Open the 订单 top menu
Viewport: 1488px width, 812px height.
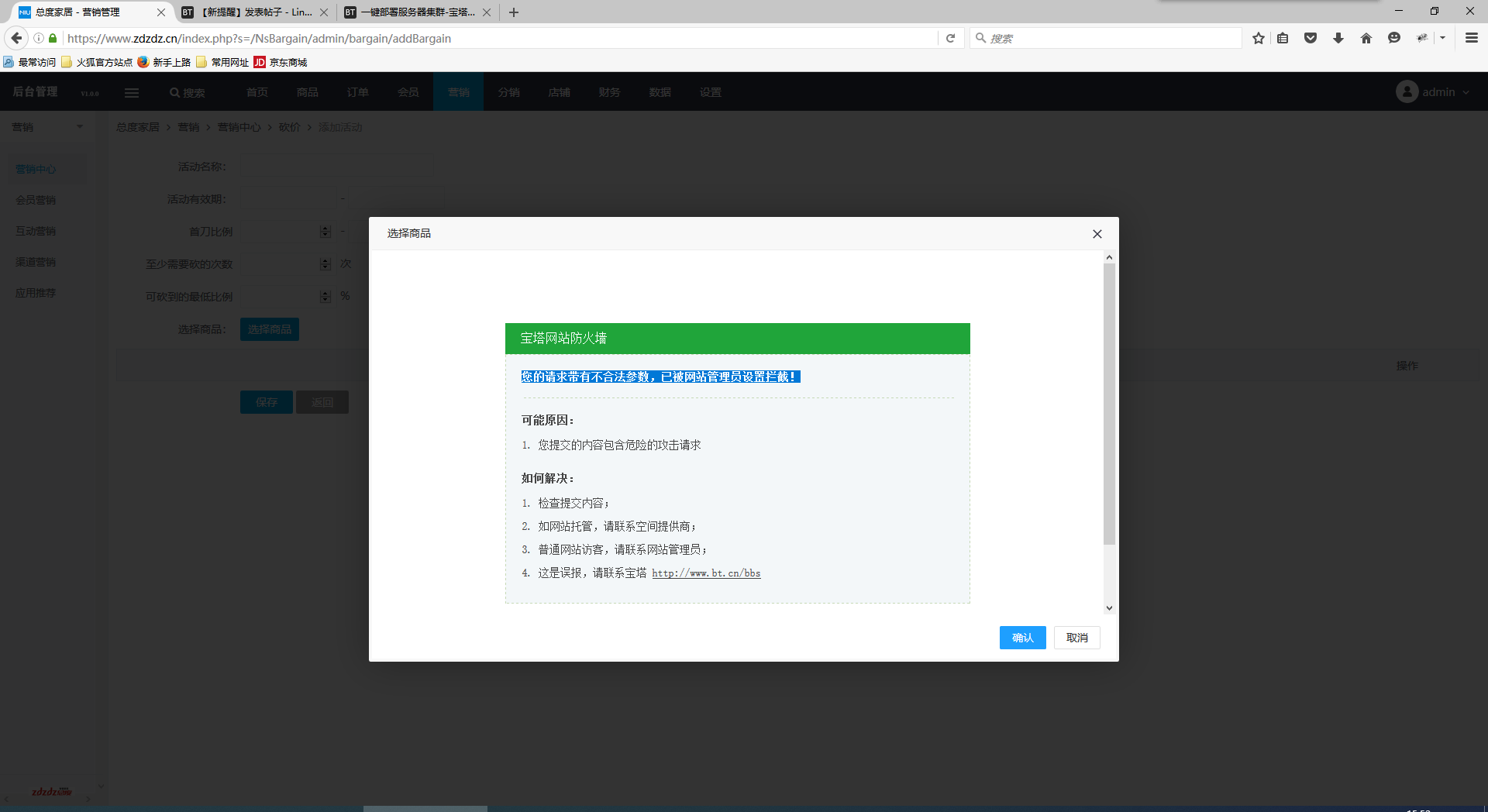(x=358, y=92)
